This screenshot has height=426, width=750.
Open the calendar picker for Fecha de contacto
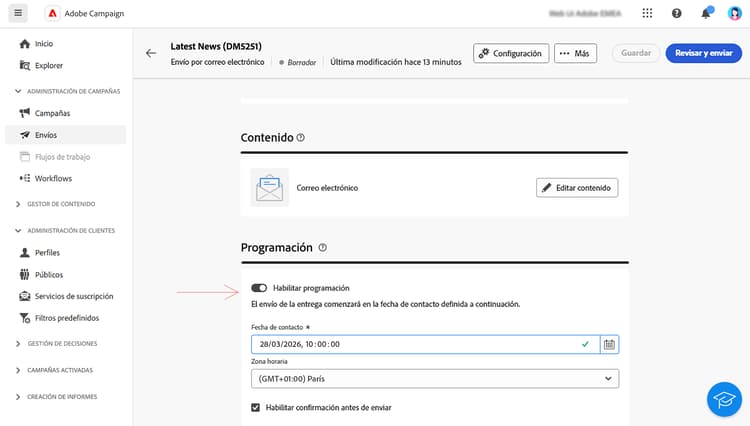pos(609,344)
